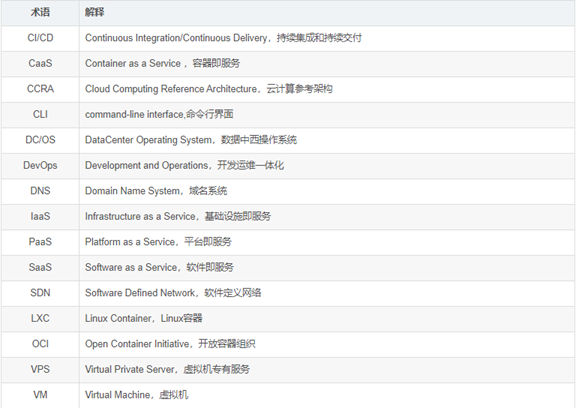Click the PaaS term cell
Image resolution: width=576 pixels, height=408 pixels.
point(40,242)
